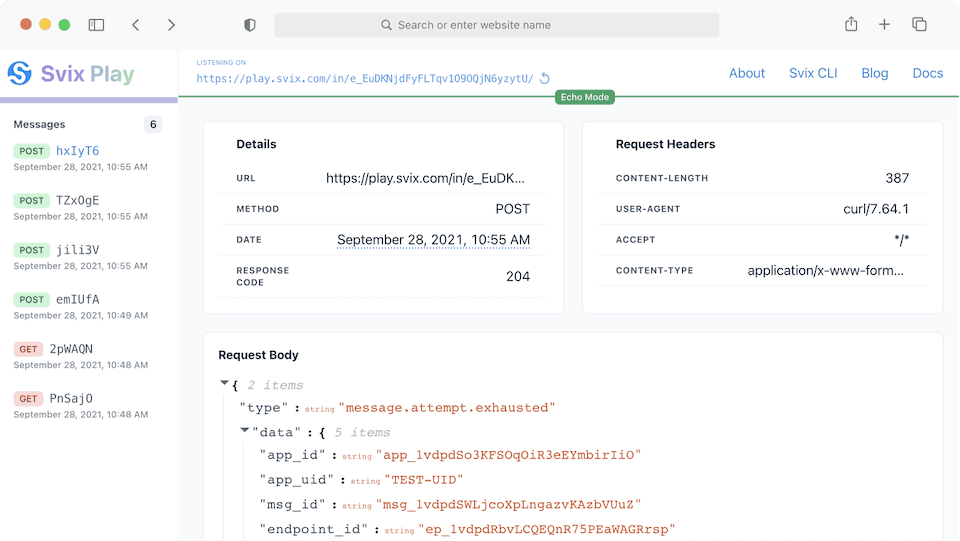Open the privacy shield icon
Viewport: 960px width, 541px height.
point(250,25)
